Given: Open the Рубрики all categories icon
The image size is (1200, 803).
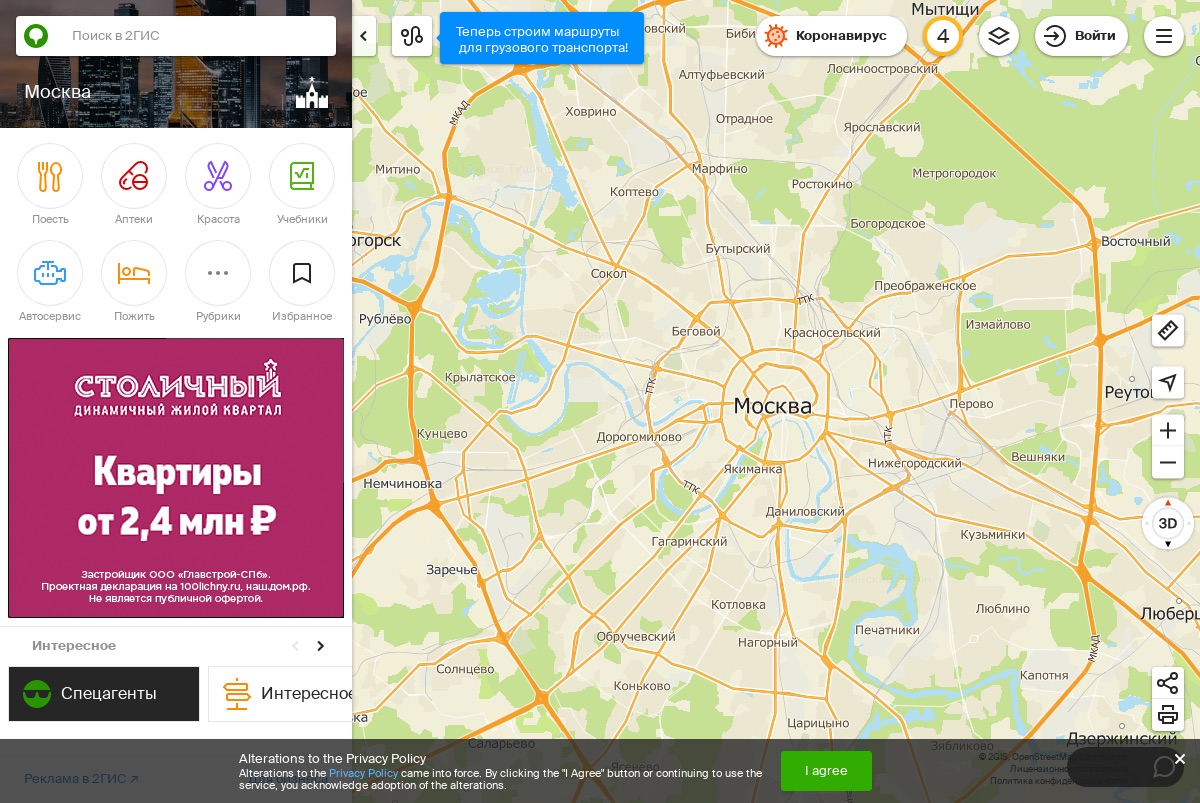Looking at the screenshot, I should click(218, 273).
